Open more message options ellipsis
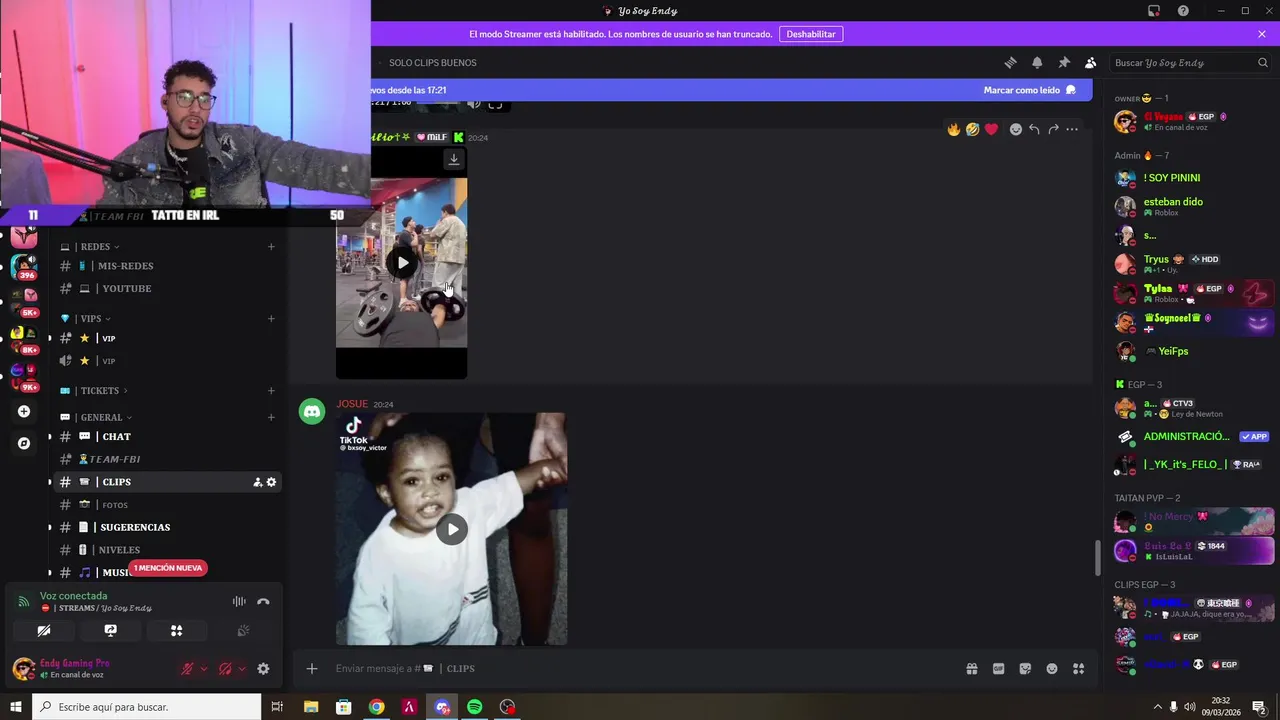 (1072, 129)
